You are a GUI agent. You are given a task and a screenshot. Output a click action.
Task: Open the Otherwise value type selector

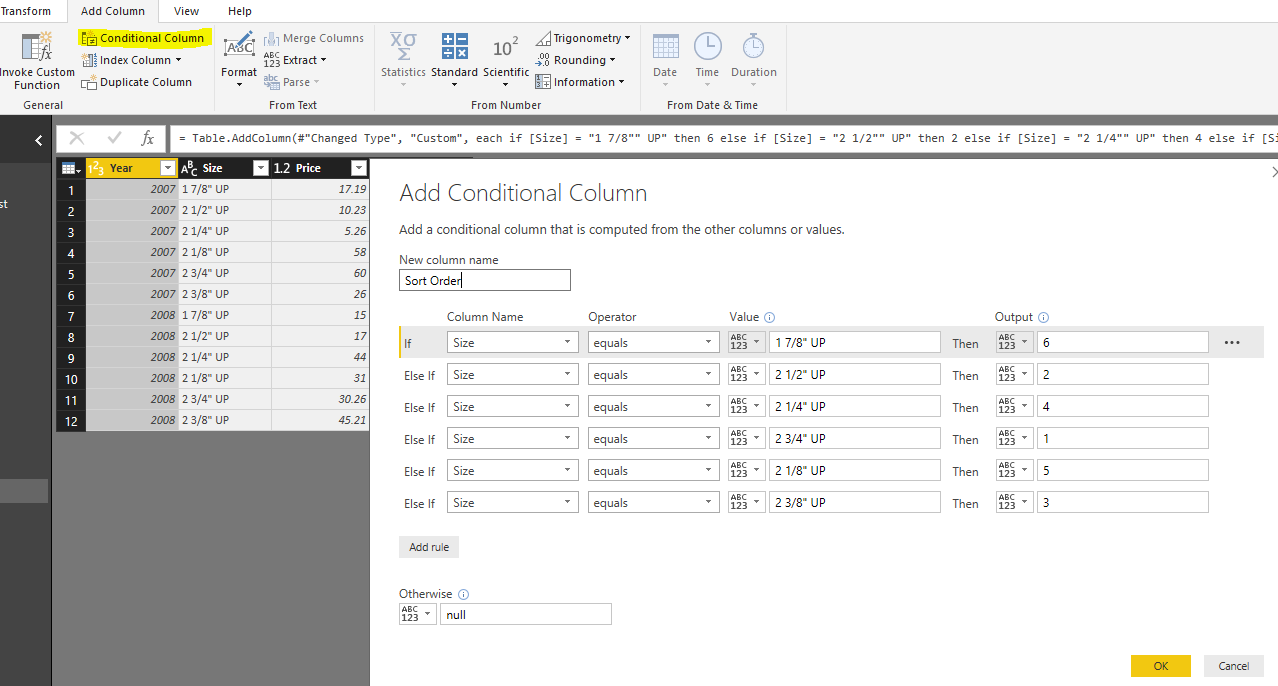[417, 614]
